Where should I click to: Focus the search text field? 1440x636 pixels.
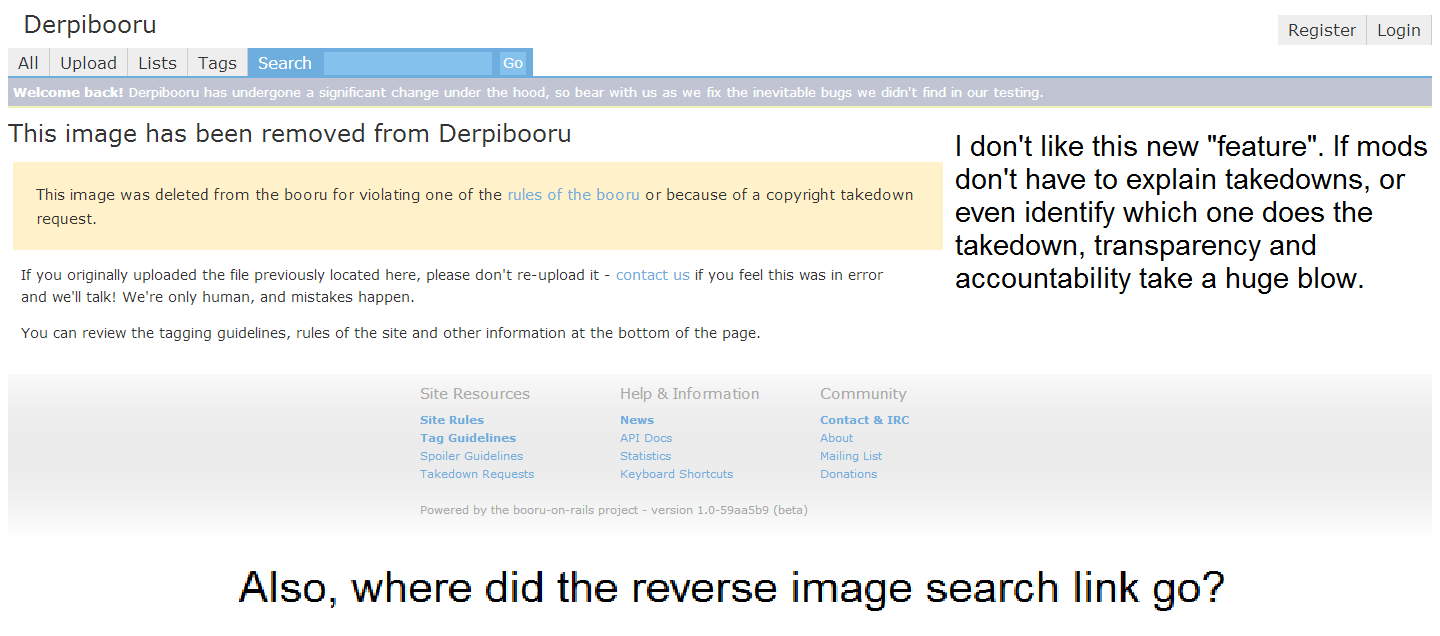point(408,63)
